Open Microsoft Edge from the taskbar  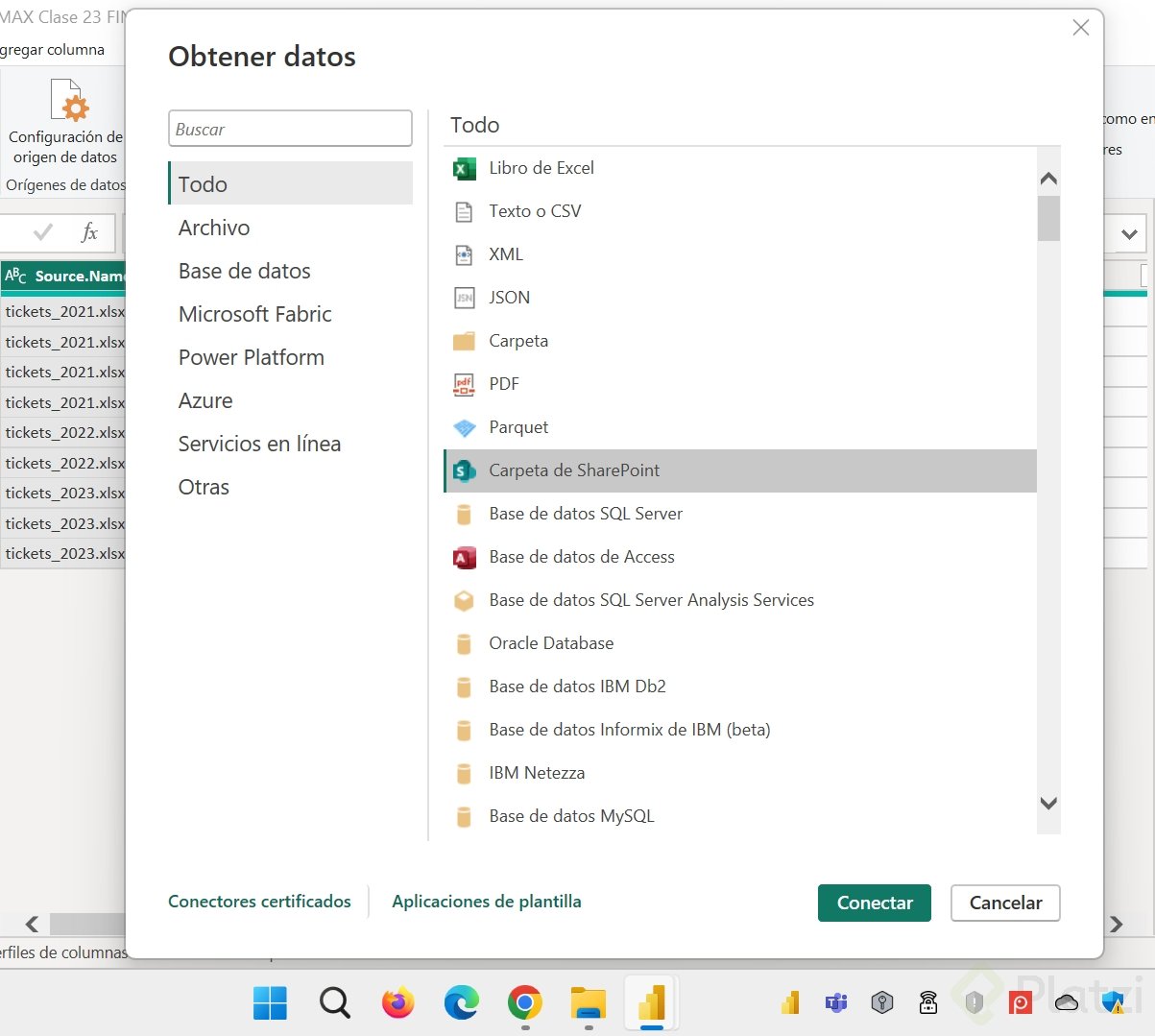[x=461, y=1003]
